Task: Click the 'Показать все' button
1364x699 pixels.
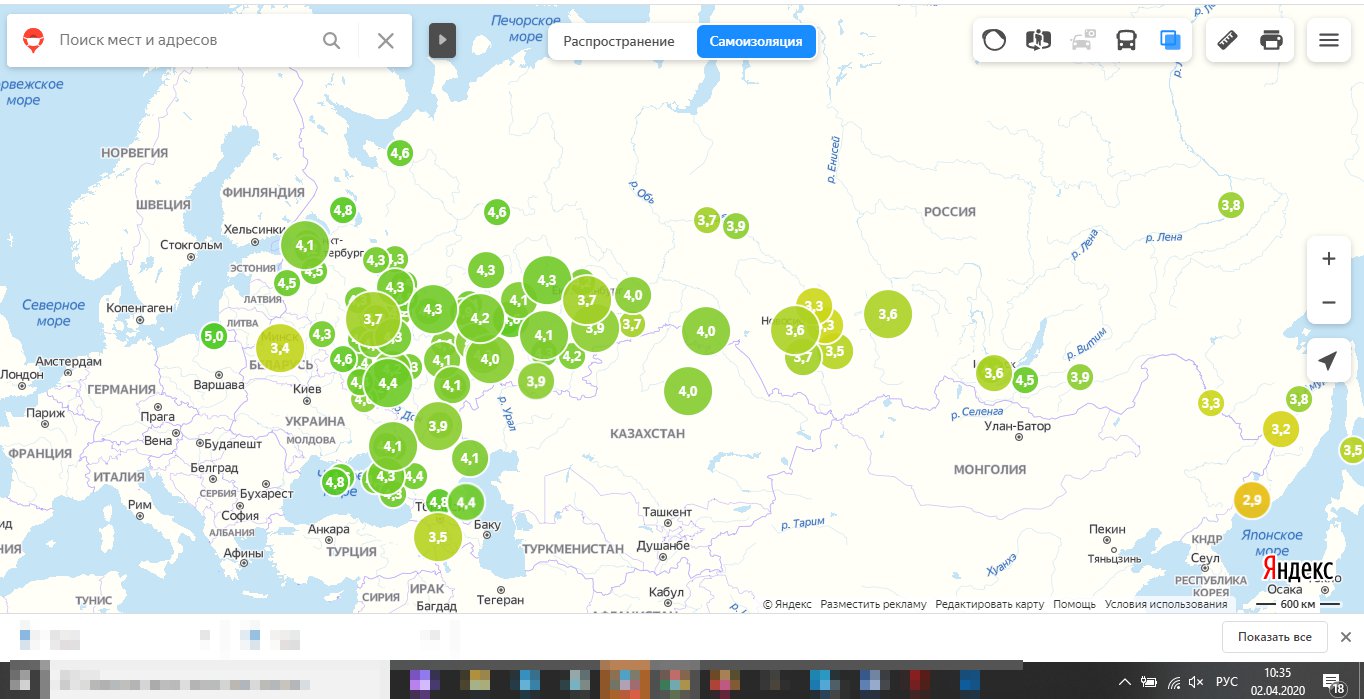Action: [1274, 637]
